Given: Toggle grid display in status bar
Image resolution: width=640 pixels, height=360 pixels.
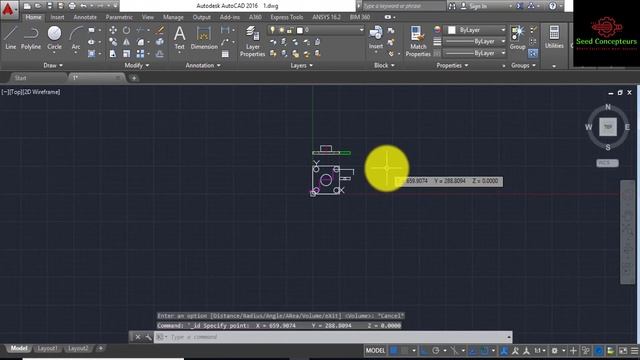Looking at the screenshot, I should click(x=394, y=351).
